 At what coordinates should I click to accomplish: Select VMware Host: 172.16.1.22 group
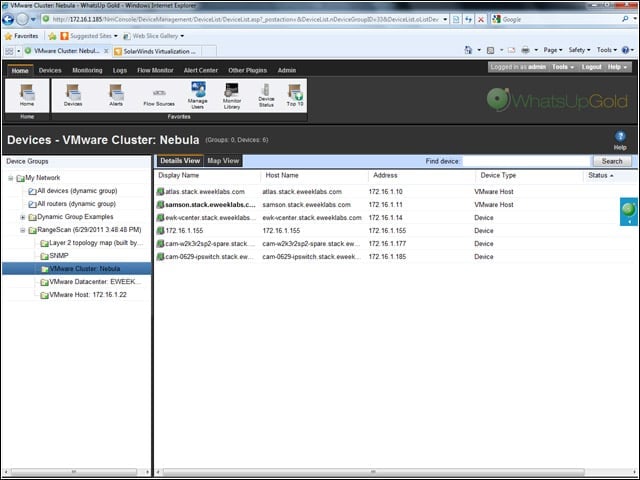click(x=88, y=295)
